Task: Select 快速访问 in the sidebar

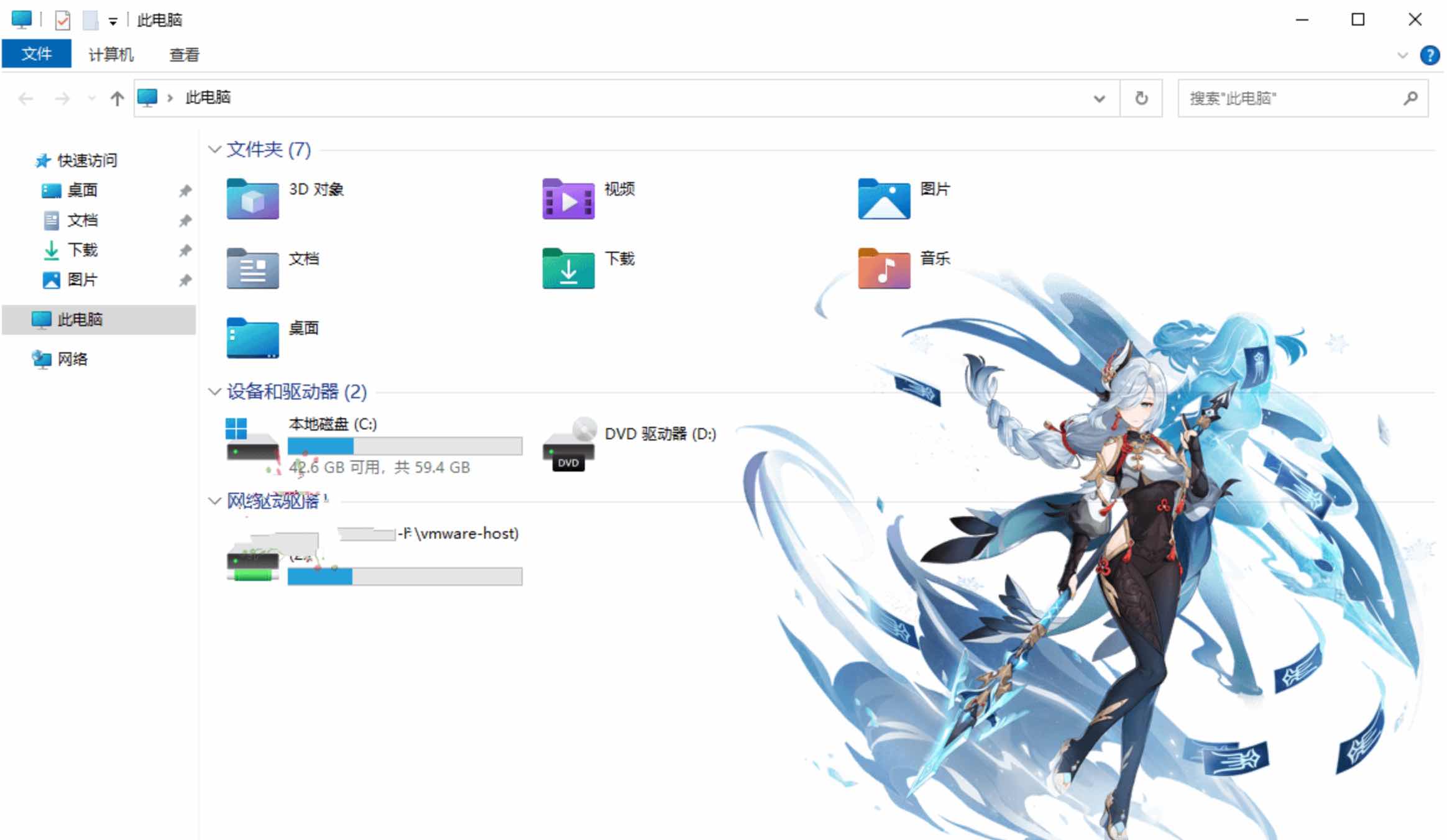Action: tap(87, 161)
